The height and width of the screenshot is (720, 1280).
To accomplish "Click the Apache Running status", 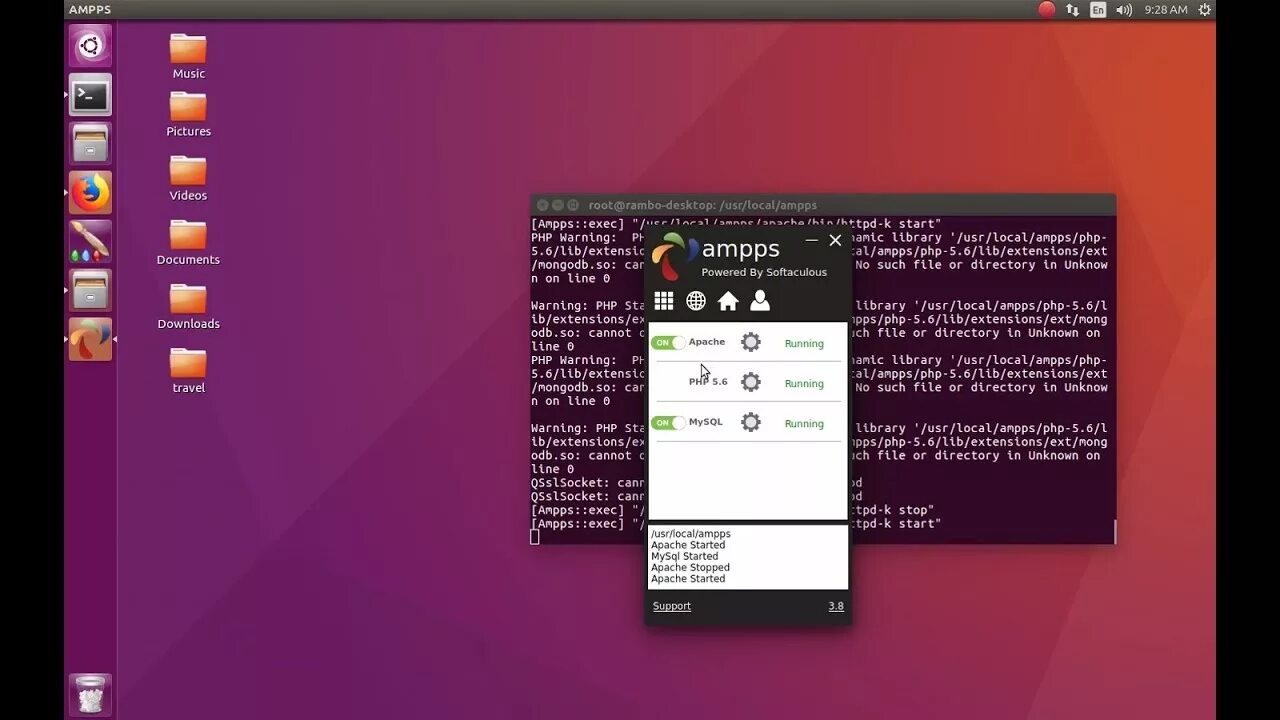I will point(804,343).
